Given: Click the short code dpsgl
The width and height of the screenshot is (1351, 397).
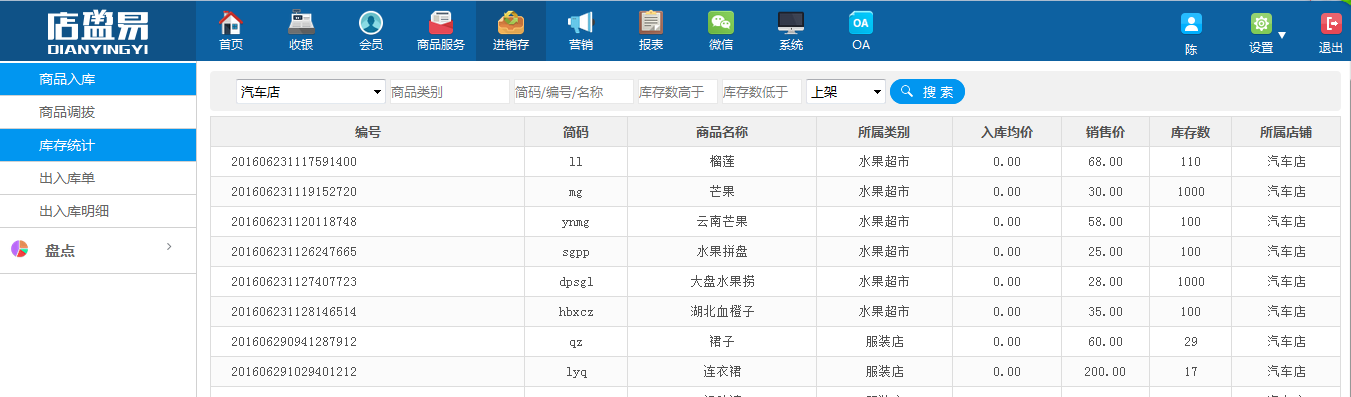Looking at the screenshot, I should tap(576, 282).
